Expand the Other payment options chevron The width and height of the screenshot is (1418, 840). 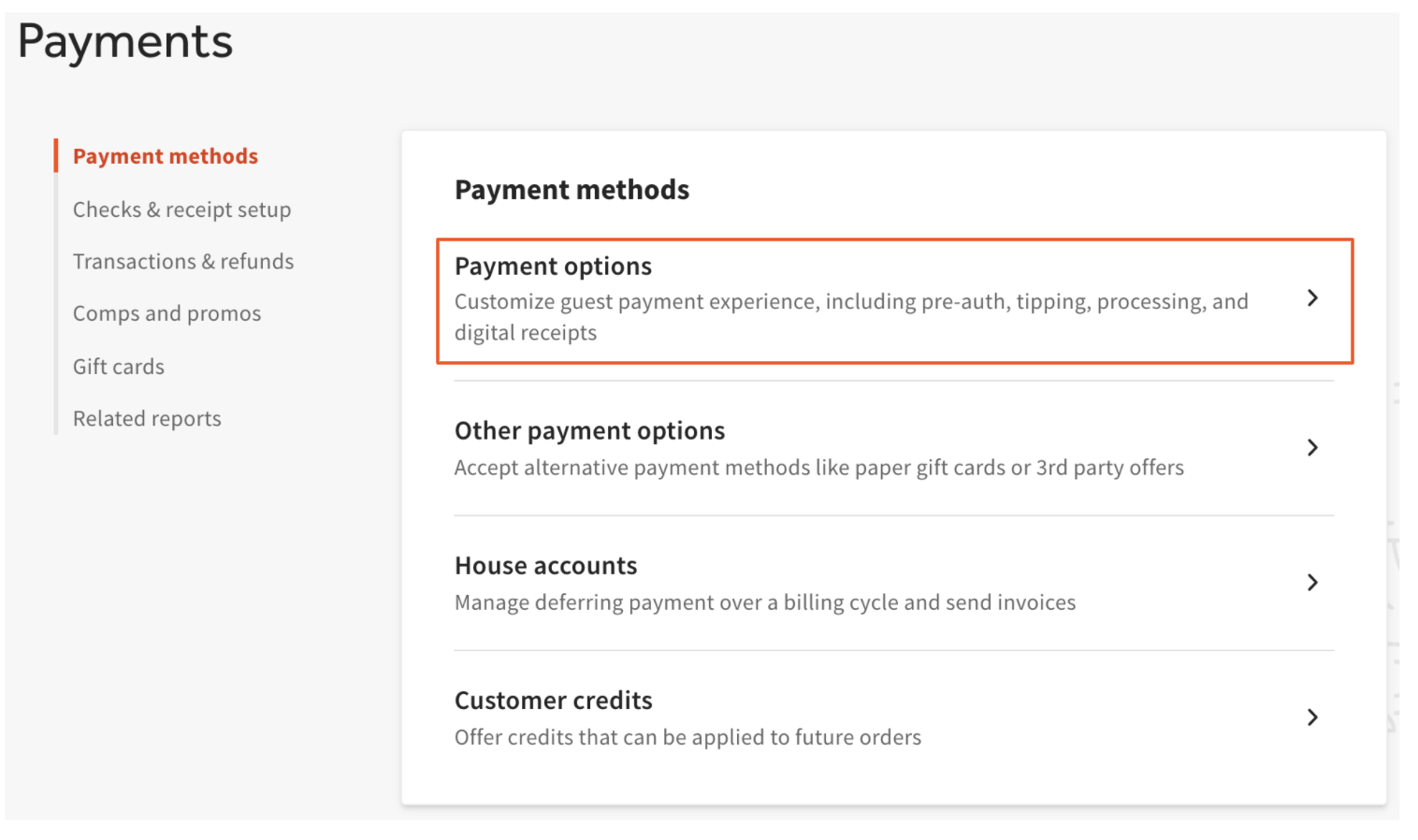(1313, 447)
